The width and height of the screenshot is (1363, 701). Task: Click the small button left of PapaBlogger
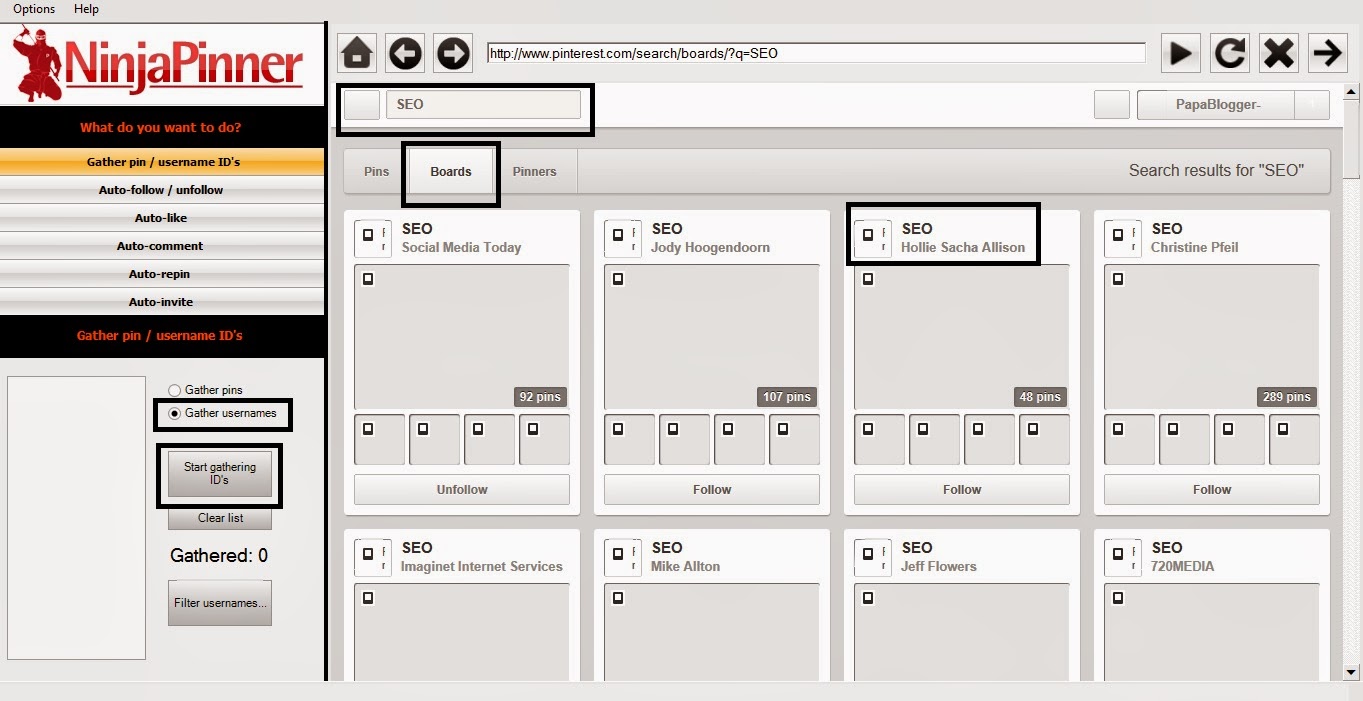[1112, 105]
